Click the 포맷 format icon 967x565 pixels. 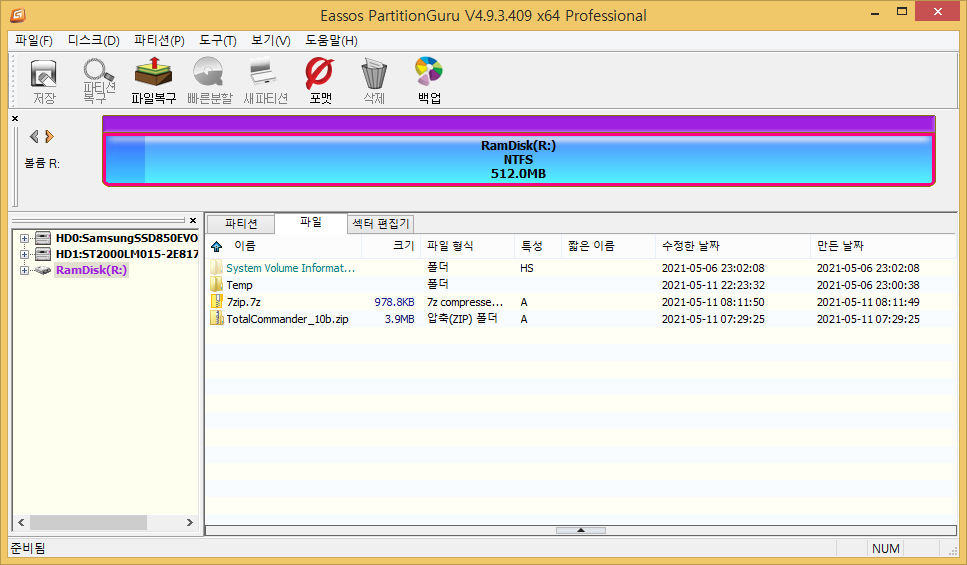[320, 80]
